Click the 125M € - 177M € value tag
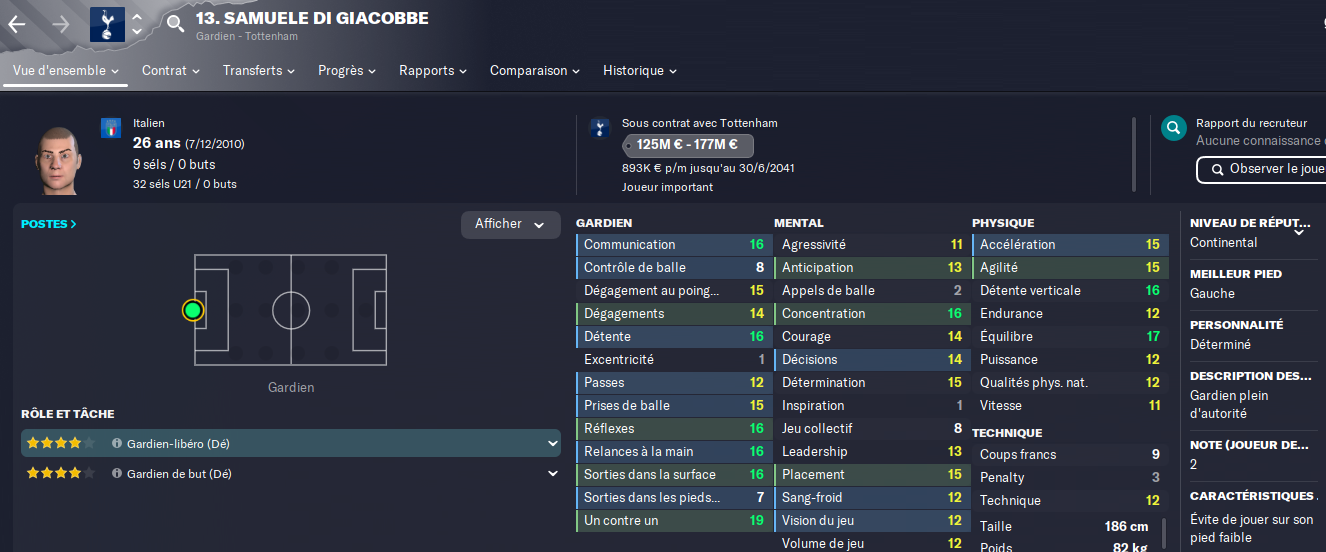This screenshot has width=1326, height=552. coord(687,145)
